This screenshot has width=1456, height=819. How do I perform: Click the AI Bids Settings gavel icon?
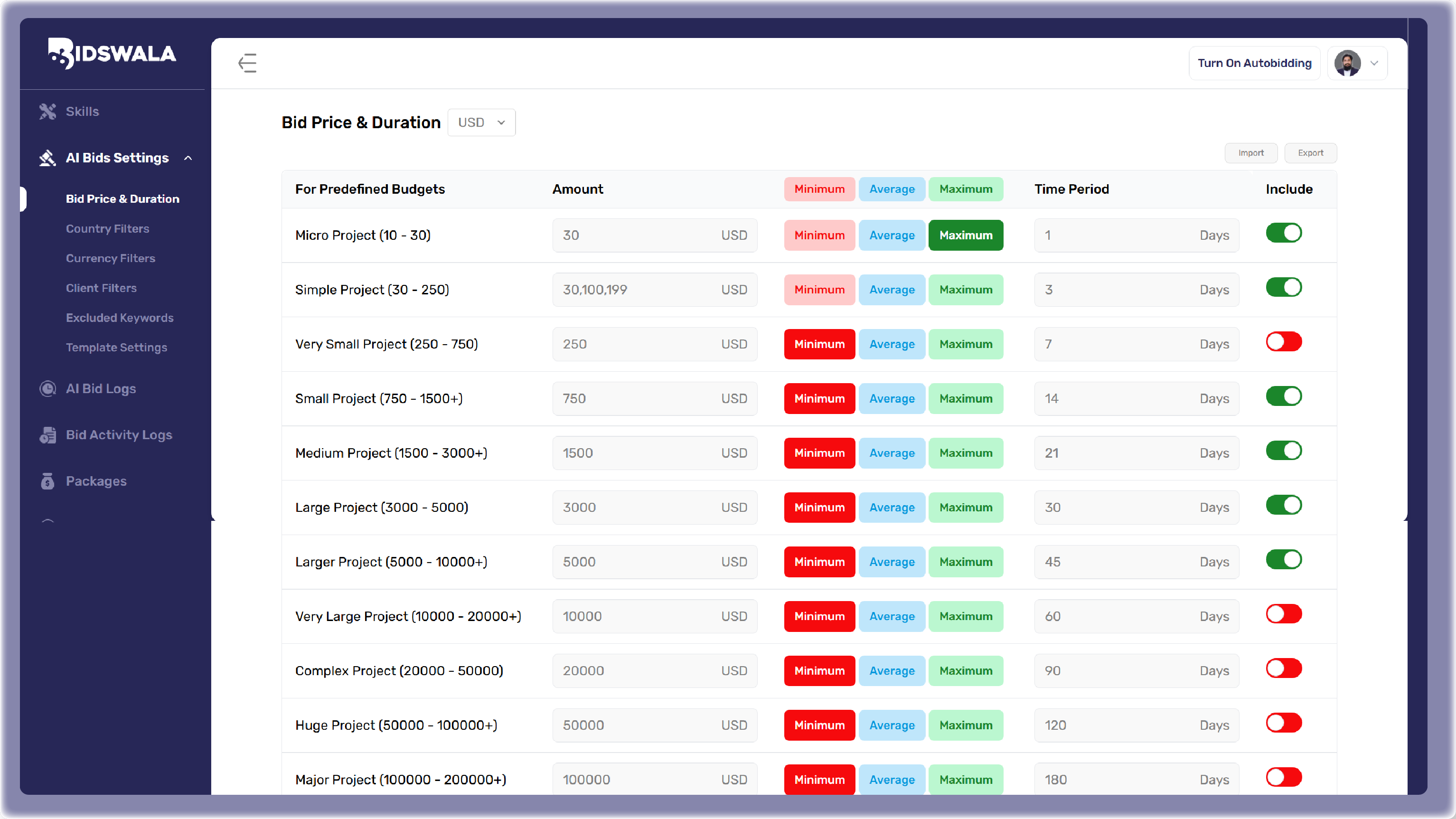click(x=47, y=158)
